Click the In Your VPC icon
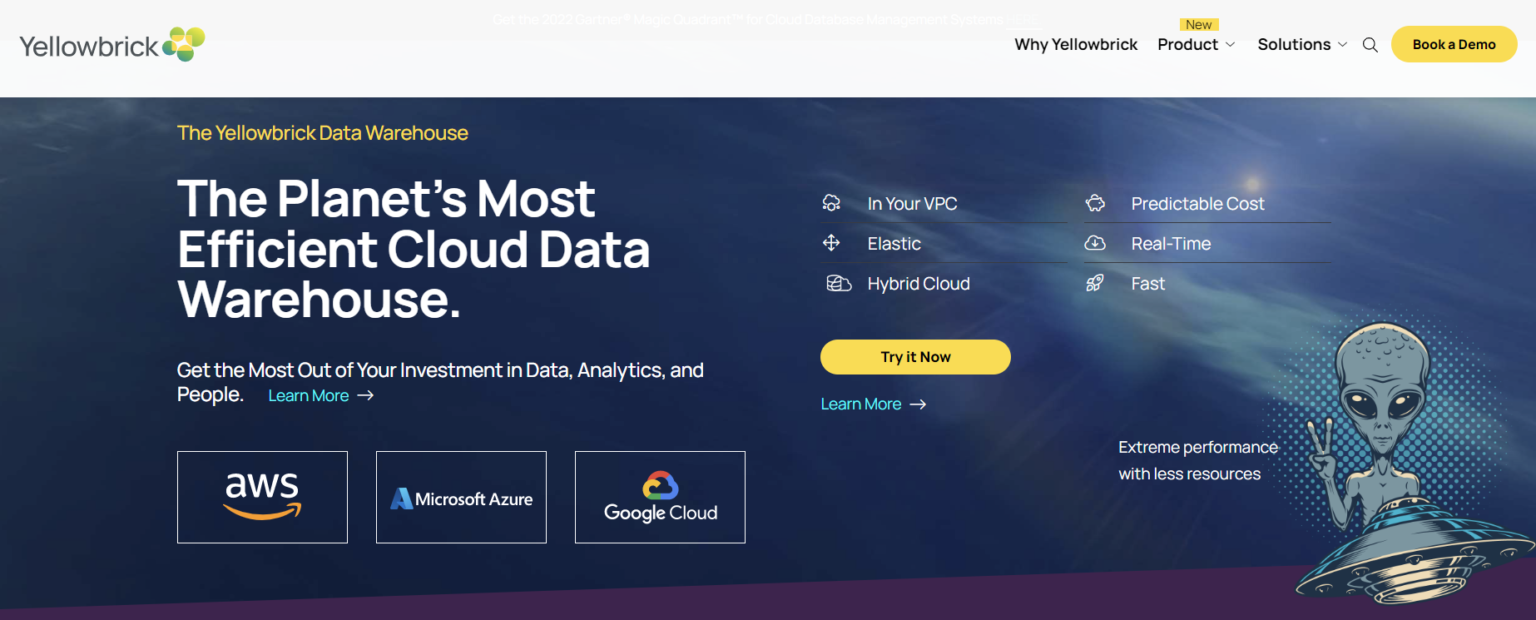Image resolution: width=1536 pixels, height=620 pixels. tap(831, 203)
